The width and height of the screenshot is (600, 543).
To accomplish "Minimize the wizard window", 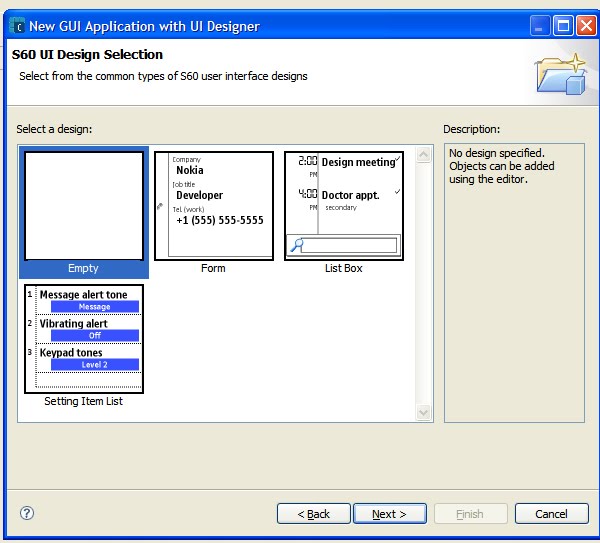I will pyautogui.click(x=540, y=26).
